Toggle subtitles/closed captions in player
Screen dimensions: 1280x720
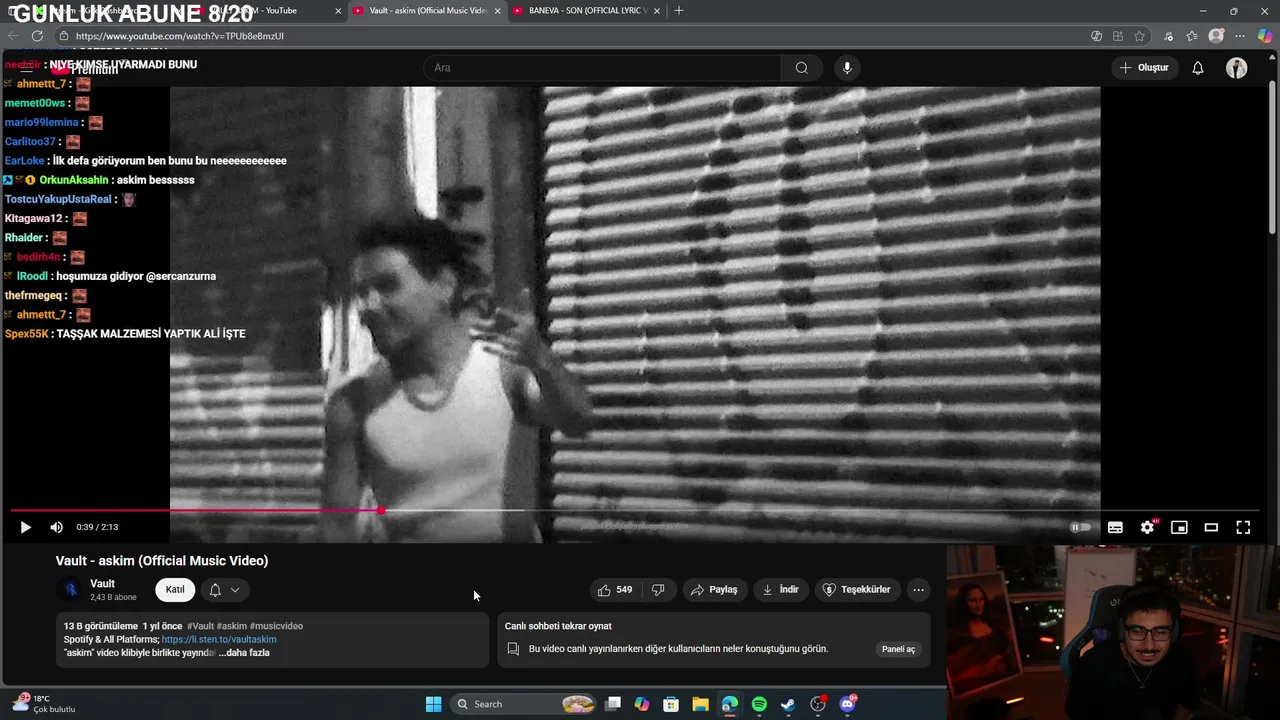point(1115,527)
